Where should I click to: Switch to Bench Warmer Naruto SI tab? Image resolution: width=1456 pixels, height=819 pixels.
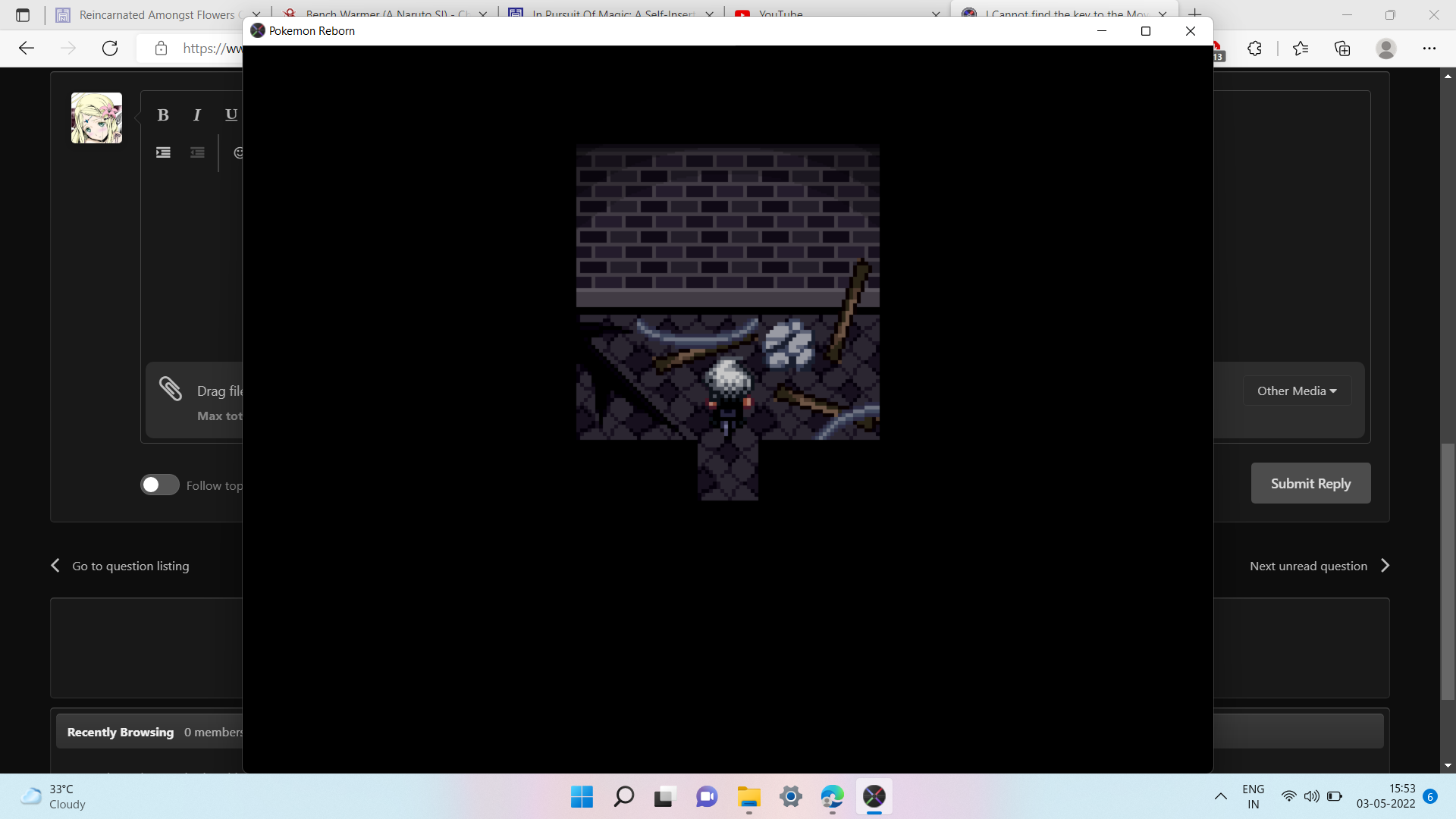click(x=384, y=15)
